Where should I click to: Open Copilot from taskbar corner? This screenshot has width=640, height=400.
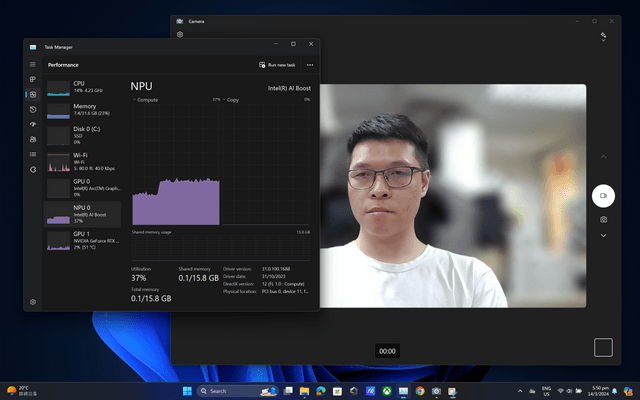click(628, 391)
